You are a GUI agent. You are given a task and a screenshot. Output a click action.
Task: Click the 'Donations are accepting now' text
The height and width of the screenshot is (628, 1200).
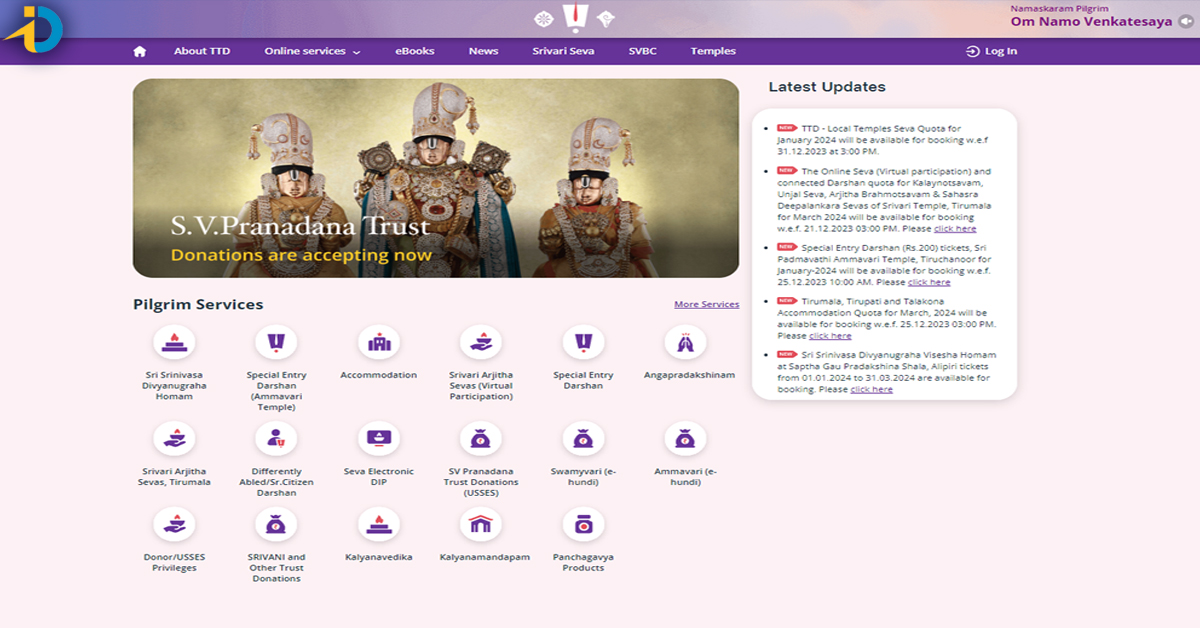tap(301, 255)
